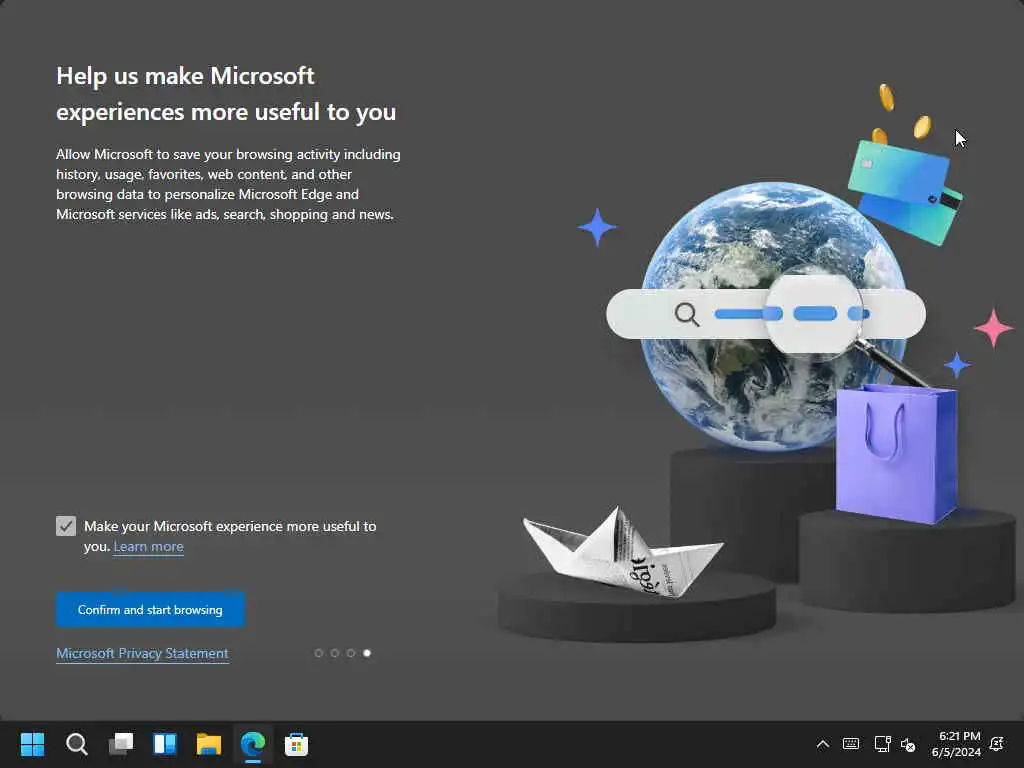The width and height of the screenshot is (1024, 768).
Task: Open Microsoft Store from taskbar
Action: [x=296, y=744]
